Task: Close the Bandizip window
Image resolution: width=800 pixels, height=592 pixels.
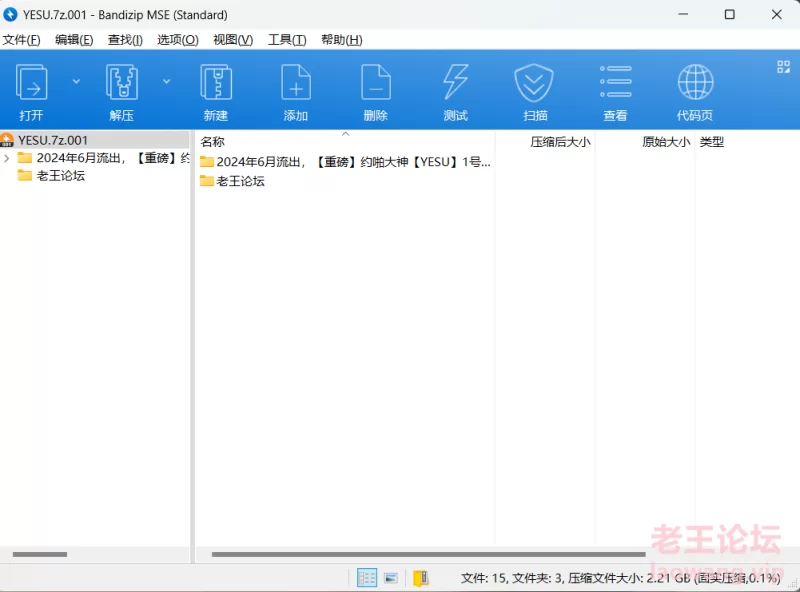Action: (x=777, y=14)
